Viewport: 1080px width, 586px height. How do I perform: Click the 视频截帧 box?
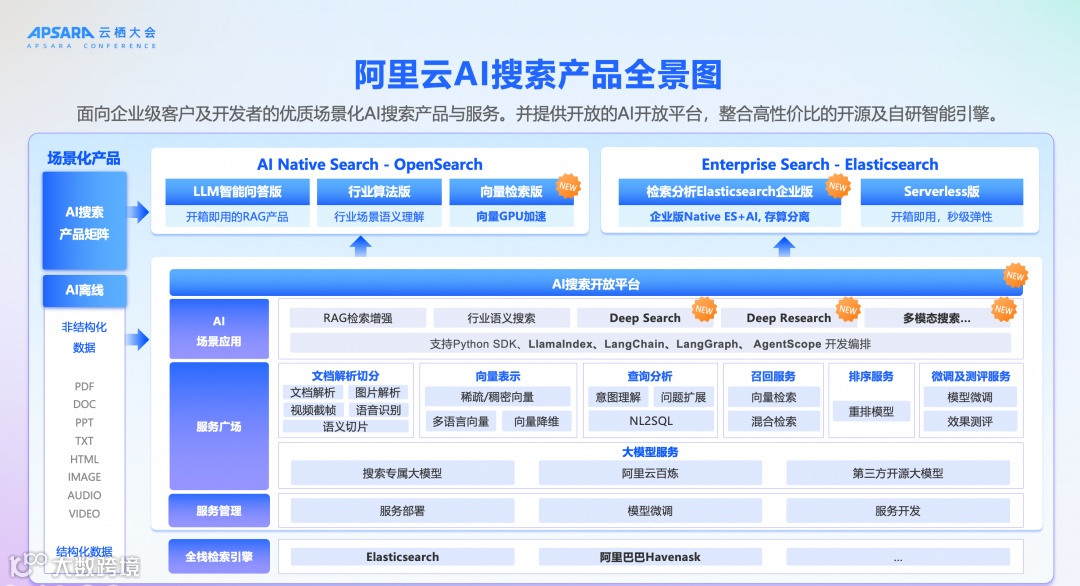pyautogui.click(x=313, y=410)
